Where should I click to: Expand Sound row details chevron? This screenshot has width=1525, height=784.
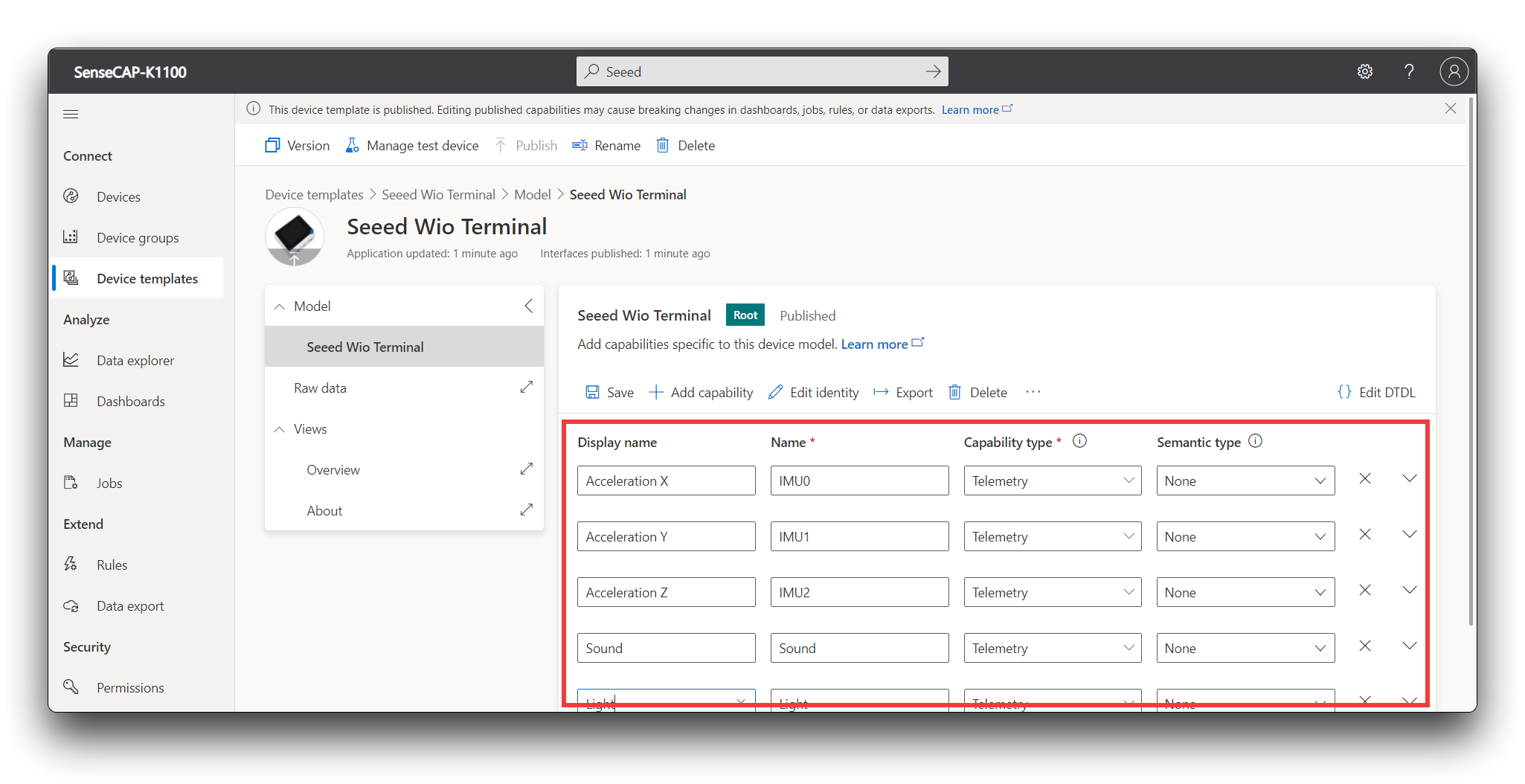tap(1410, 646)
